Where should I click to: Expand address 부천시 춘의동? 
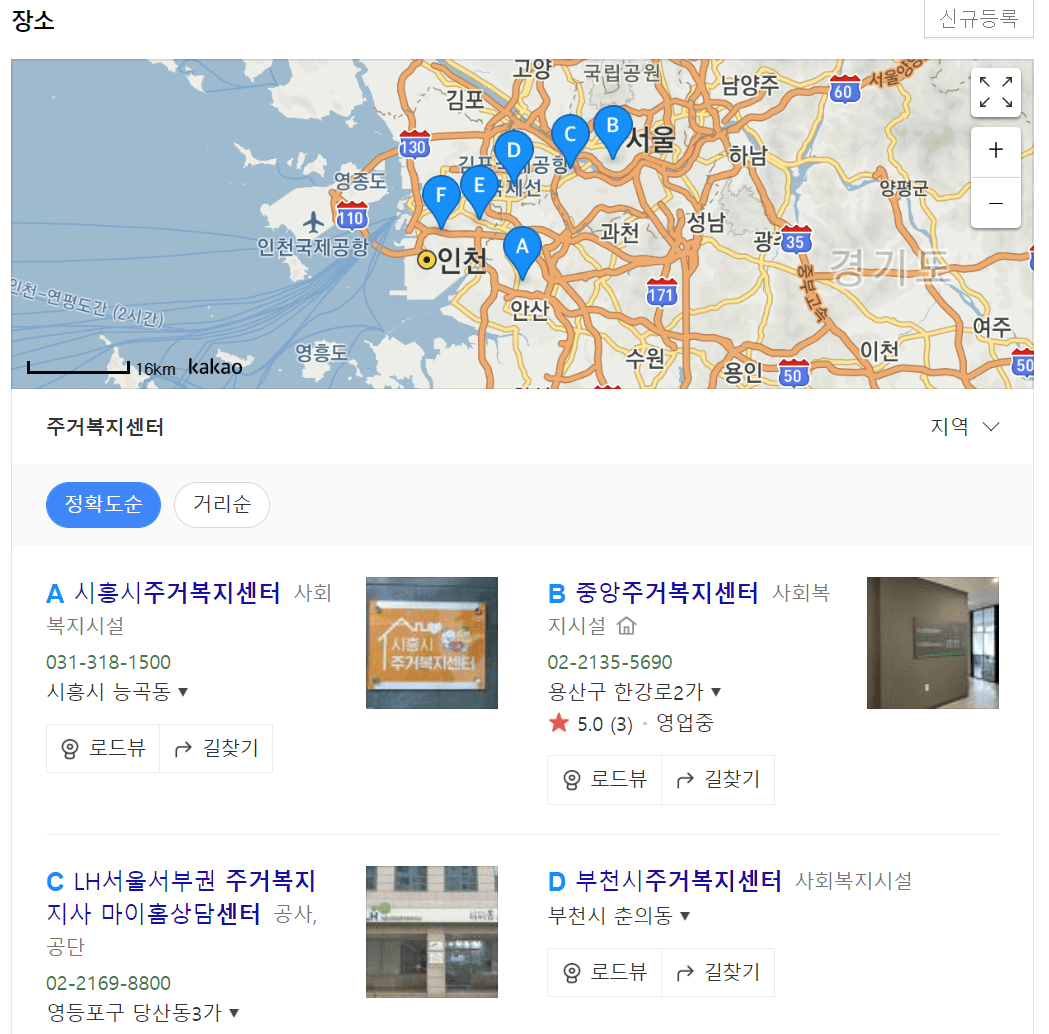[619, 915]
